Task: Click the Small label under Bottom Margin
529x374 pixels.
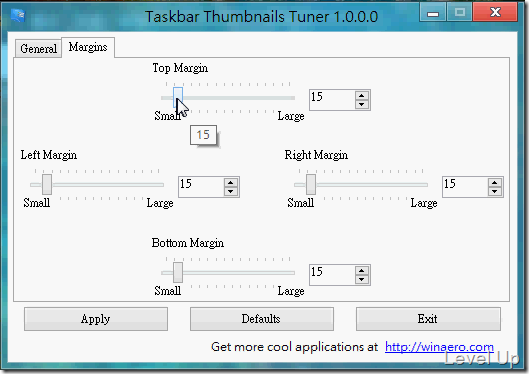Action: [168, 290]
